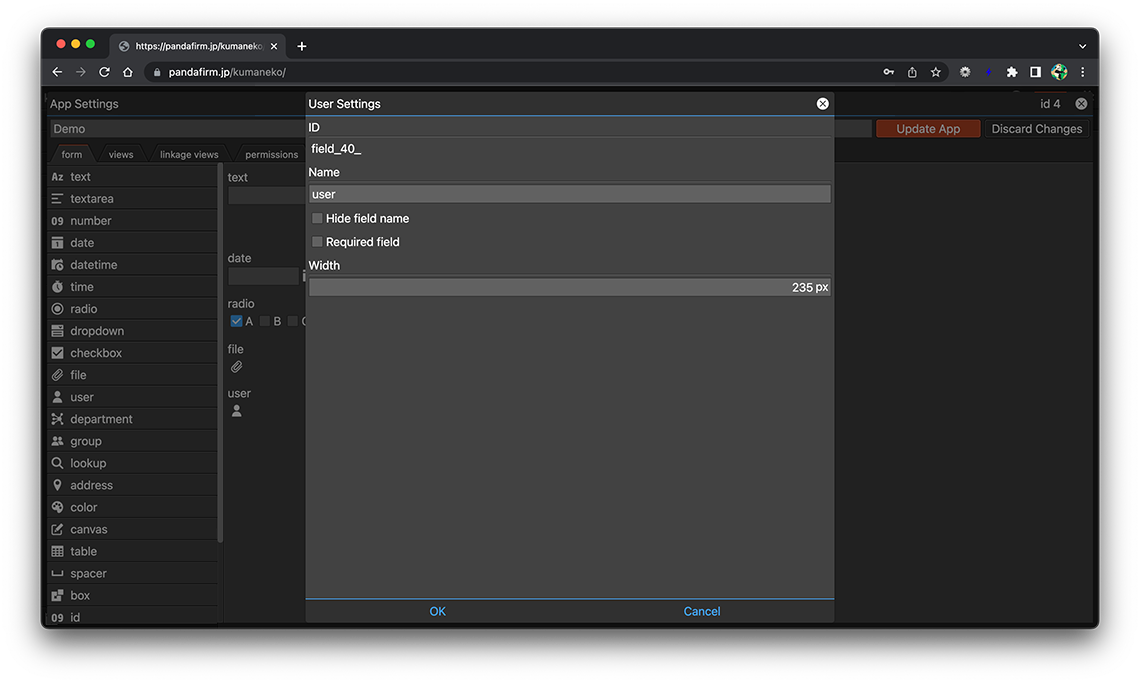The width and height of the screenshot is (1140, 683).
Task: Click the Name input containing user
Action: click(x=569, y=194)
